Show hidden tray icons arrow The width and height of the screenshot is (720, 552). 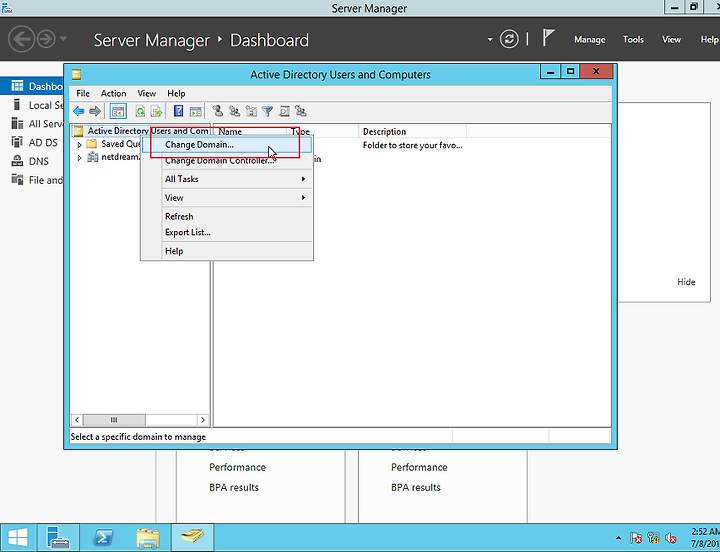619,538
